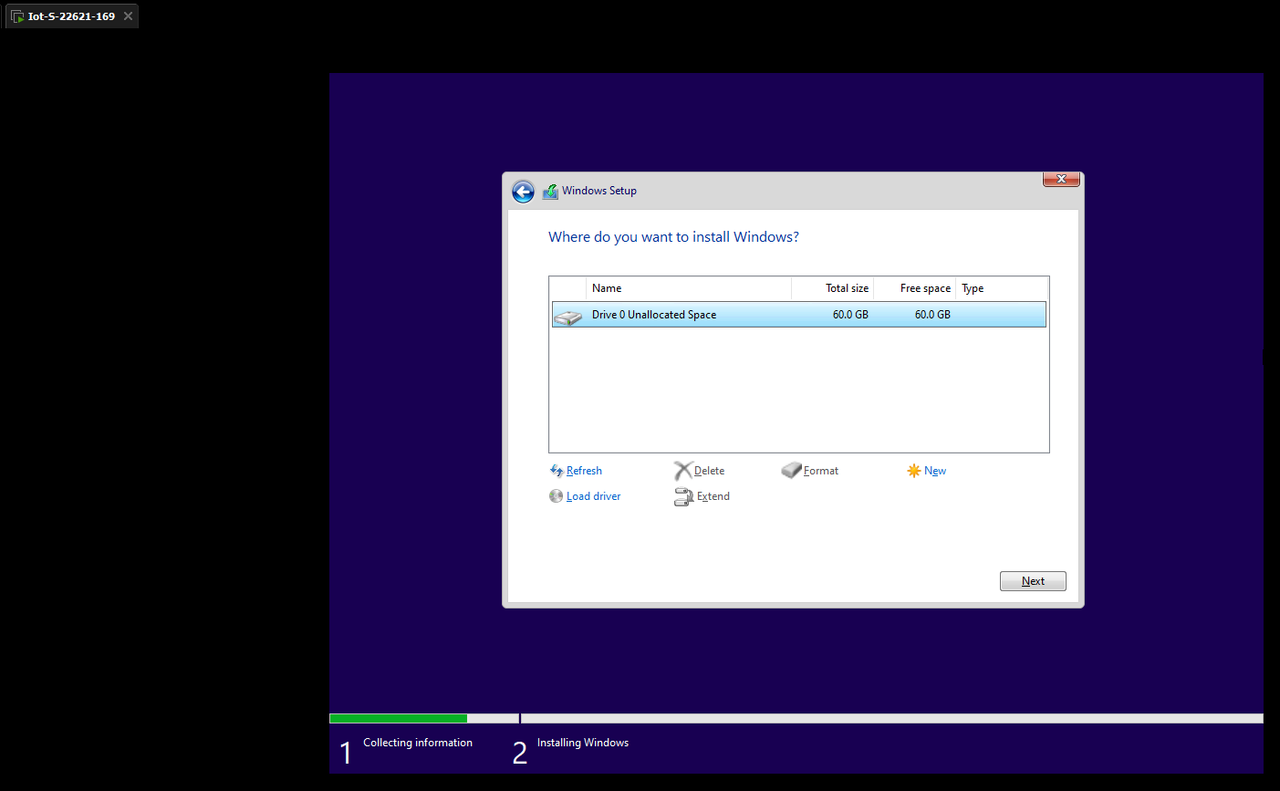Screen dimensions: 1280x791
Task: Click the 60.0 GB free space cell
Action: click(932, 315)
